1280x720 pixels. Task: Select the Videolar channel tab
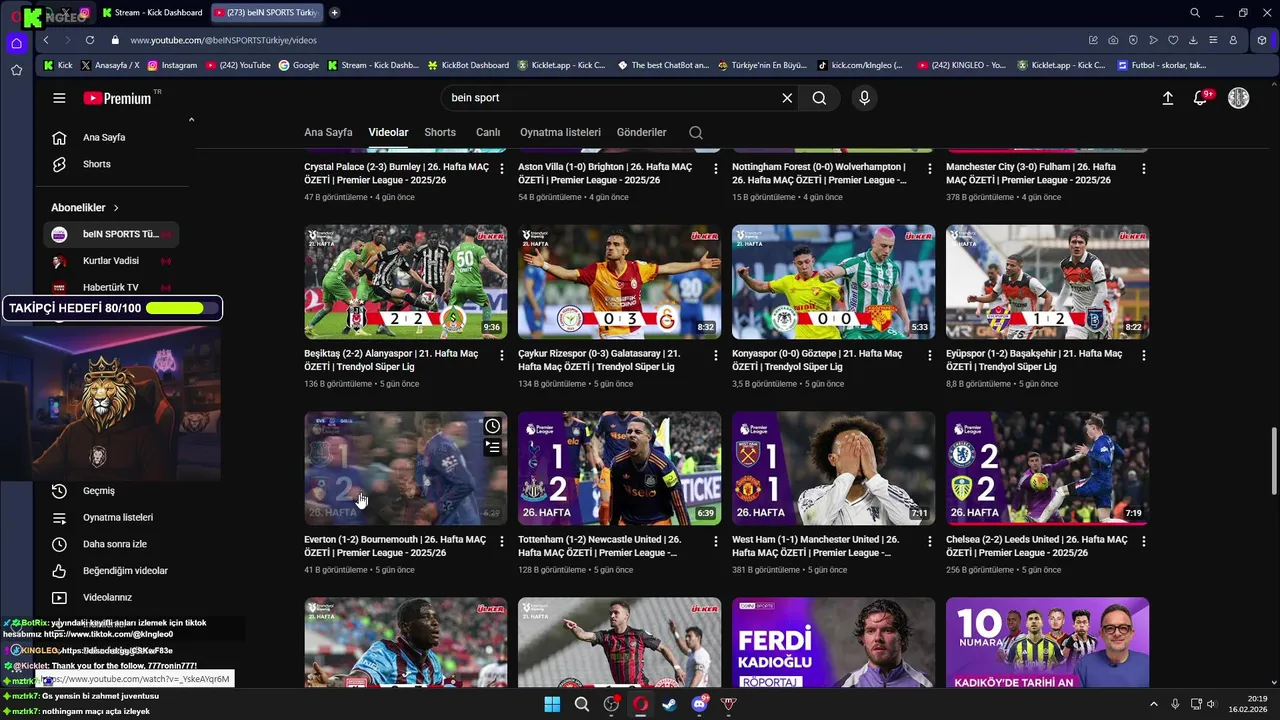pyautogui.click(x=388, y=132)
